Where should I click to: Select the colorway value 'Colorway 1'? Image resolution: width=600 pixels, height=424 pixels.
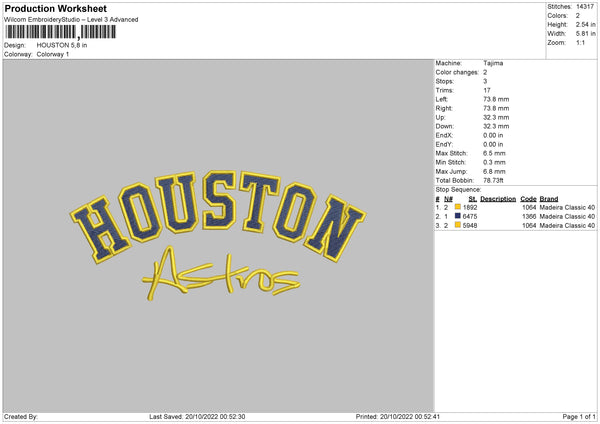[x=53, y=54]
